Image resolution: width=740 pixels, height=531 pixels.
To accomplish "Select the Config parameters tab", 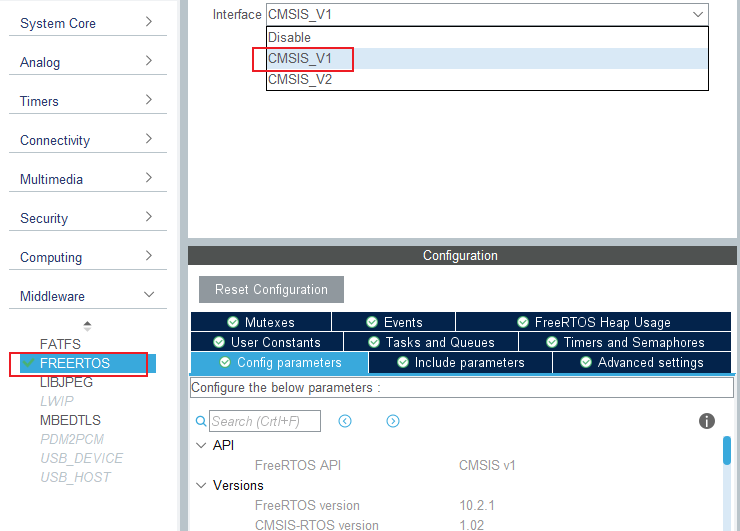I will (x=280, y=362).
